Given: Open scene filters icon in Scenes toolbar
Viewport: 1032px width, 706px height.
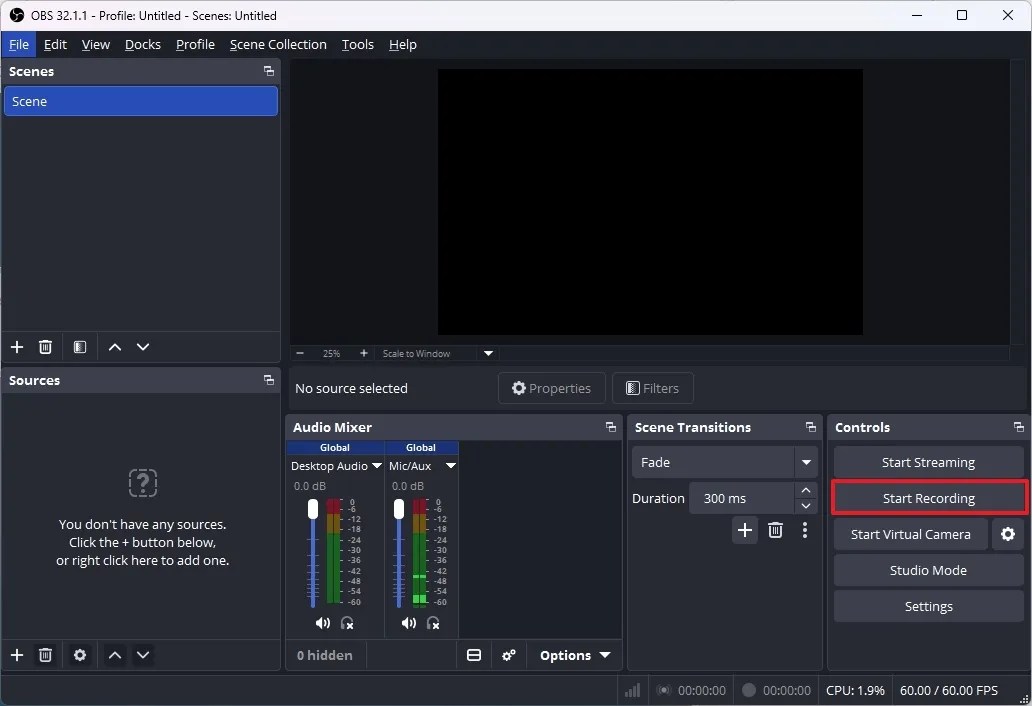Looking at the screenshot, I should pyautogui.click(x=80, y=347).
